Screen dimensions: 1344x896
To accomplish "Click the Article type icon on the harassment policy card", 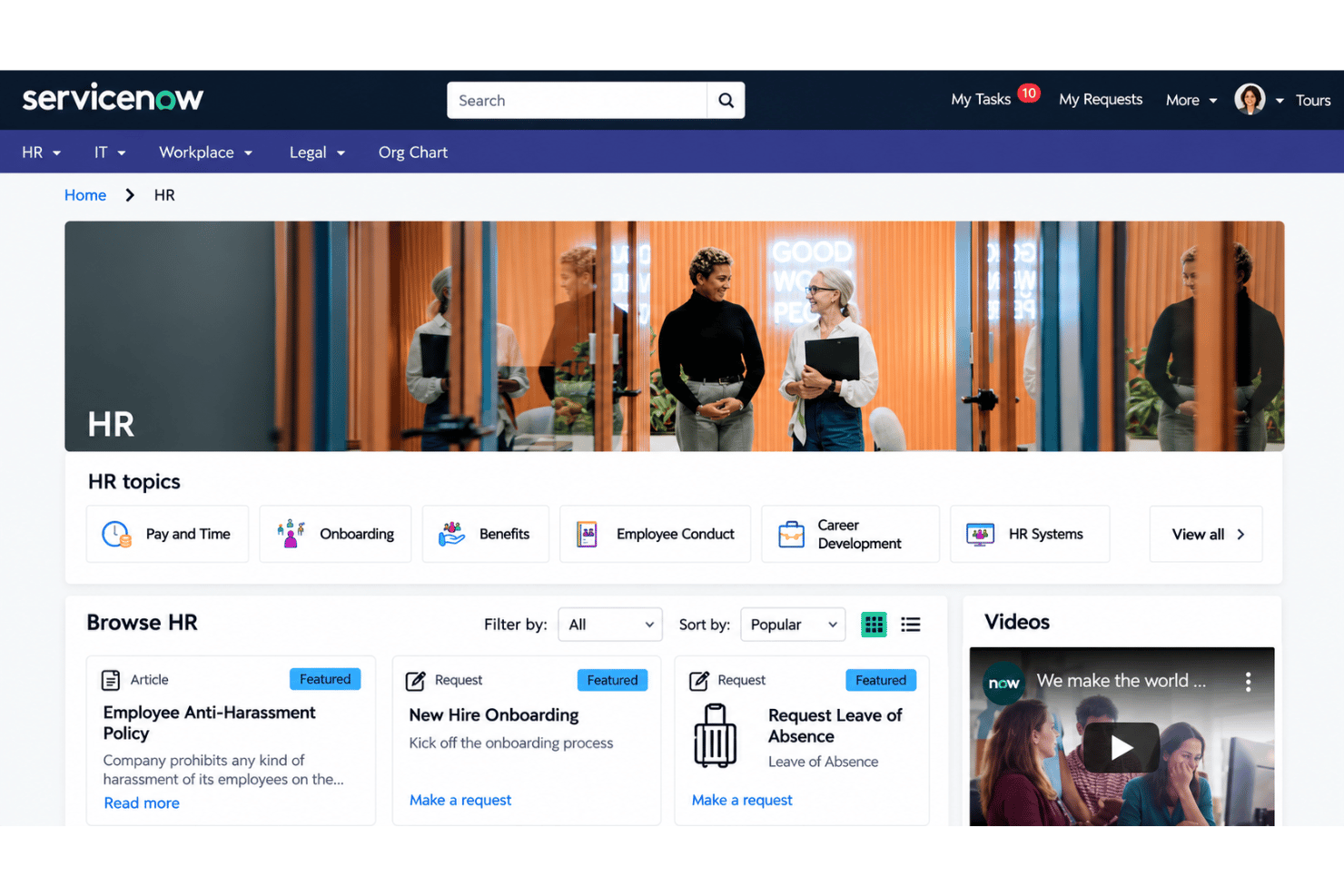I will (111, 680).
